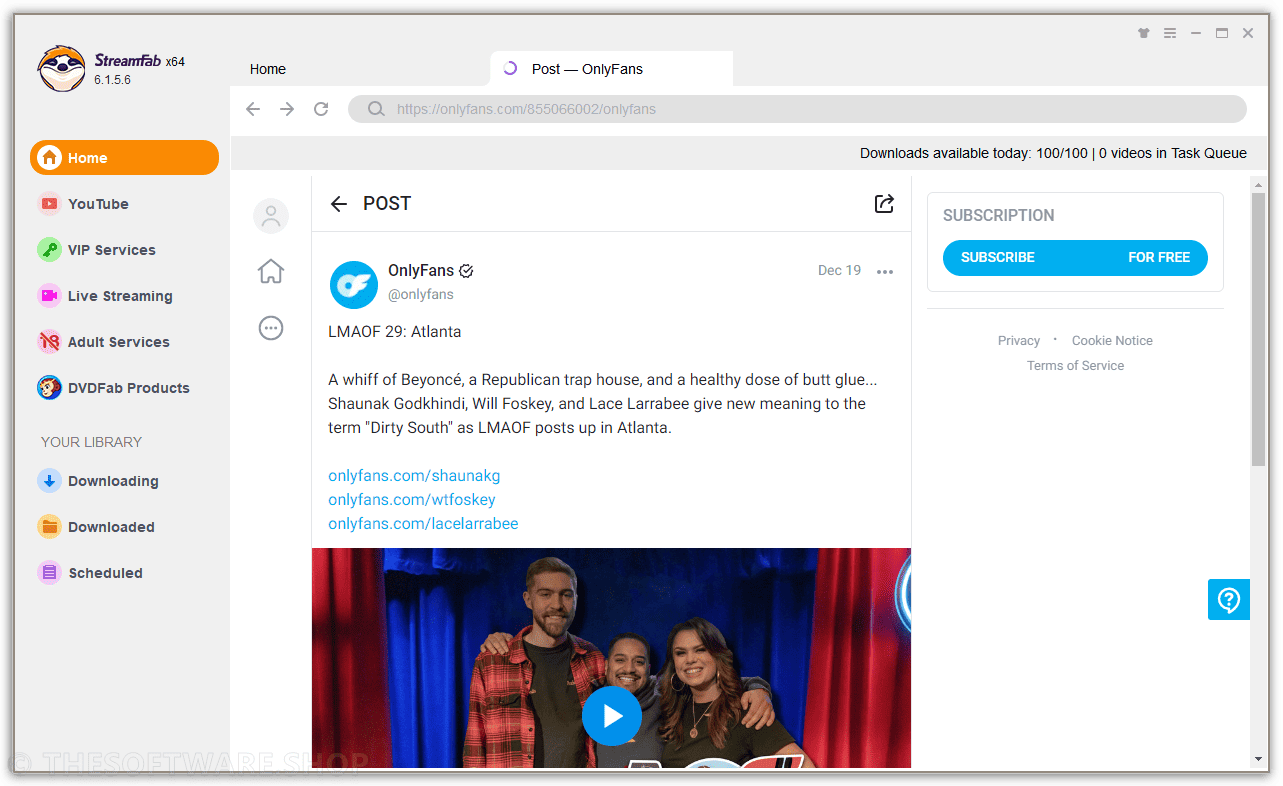Screen dimensions: 1283x786
Task: Click scrollbar up arrow
Action: click(1258, 184)
